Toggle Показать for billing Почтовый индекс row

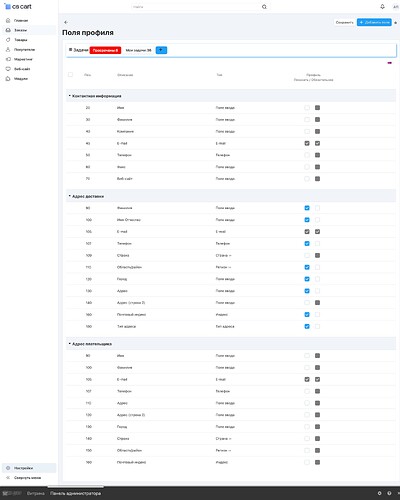click(x=307, y=462)
